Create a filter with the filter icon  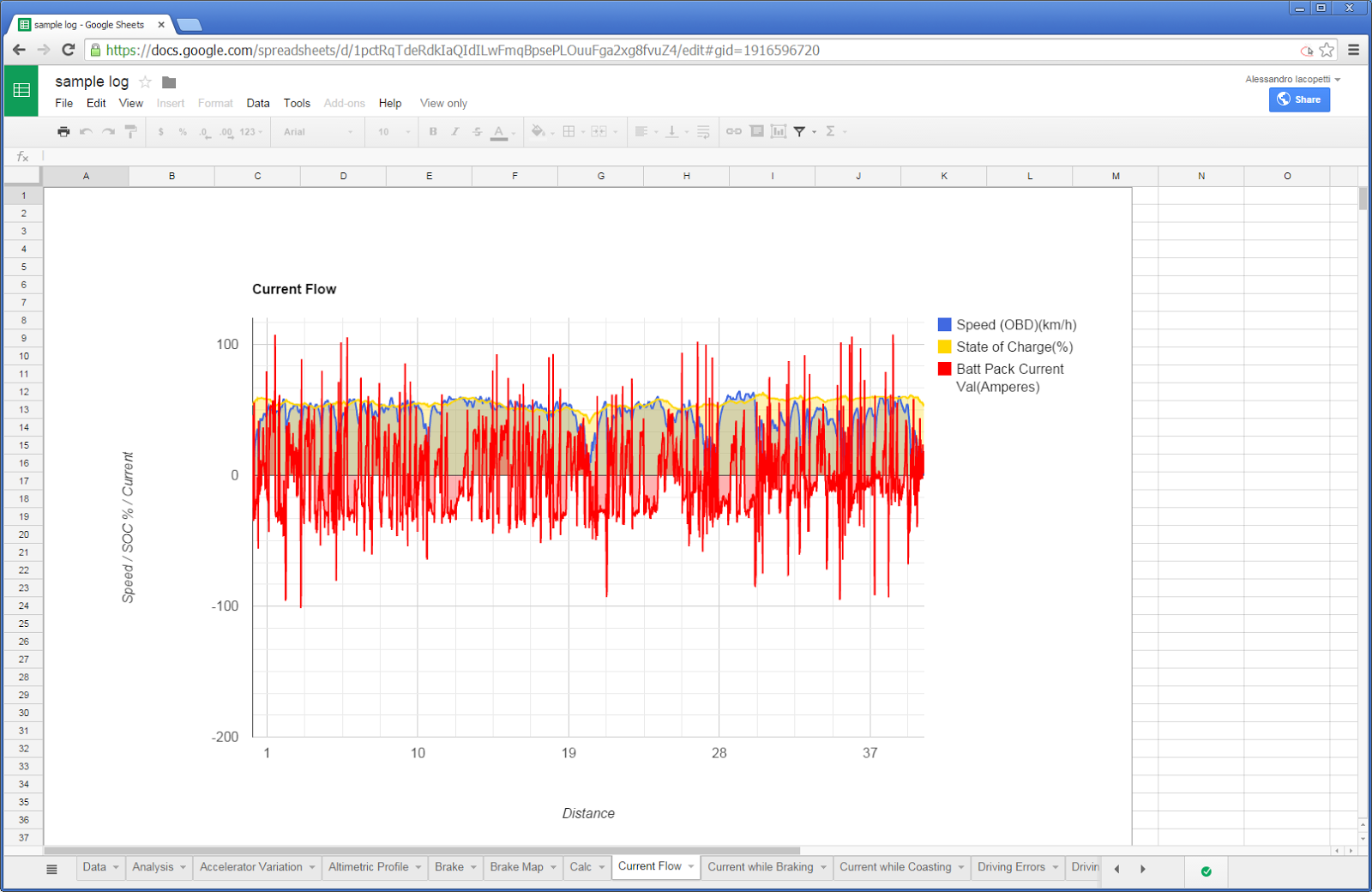point(799,131)
